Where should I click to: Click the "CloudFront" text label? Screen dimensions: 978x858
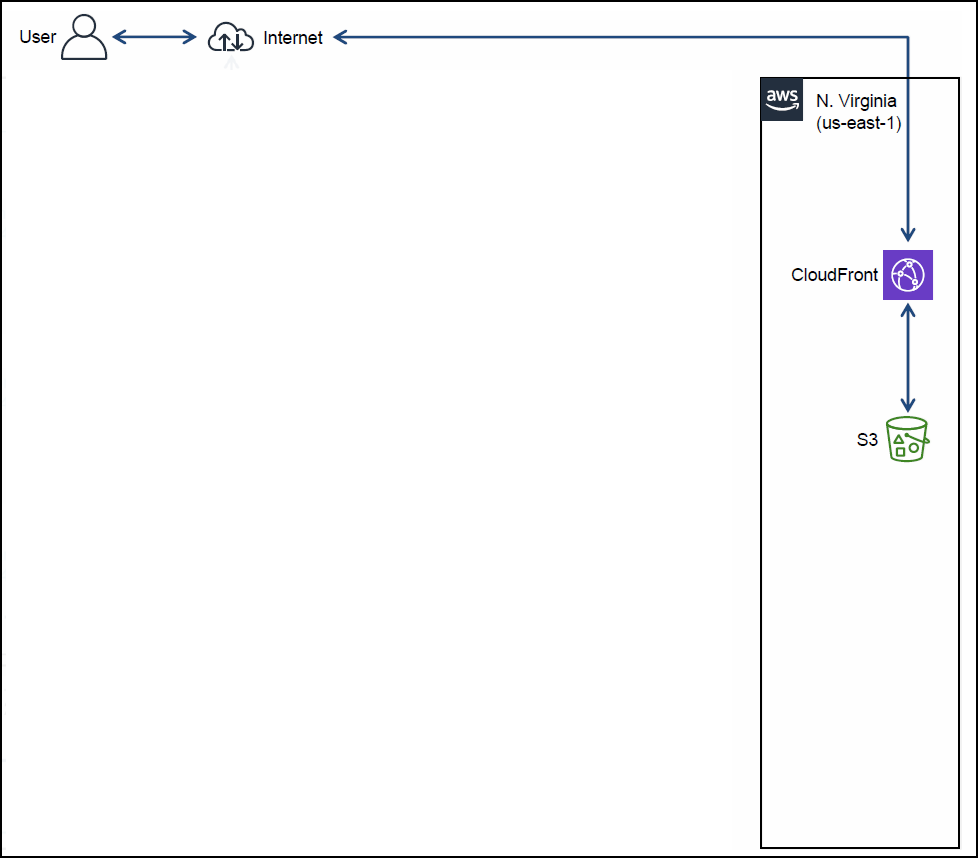coord(835,275)
